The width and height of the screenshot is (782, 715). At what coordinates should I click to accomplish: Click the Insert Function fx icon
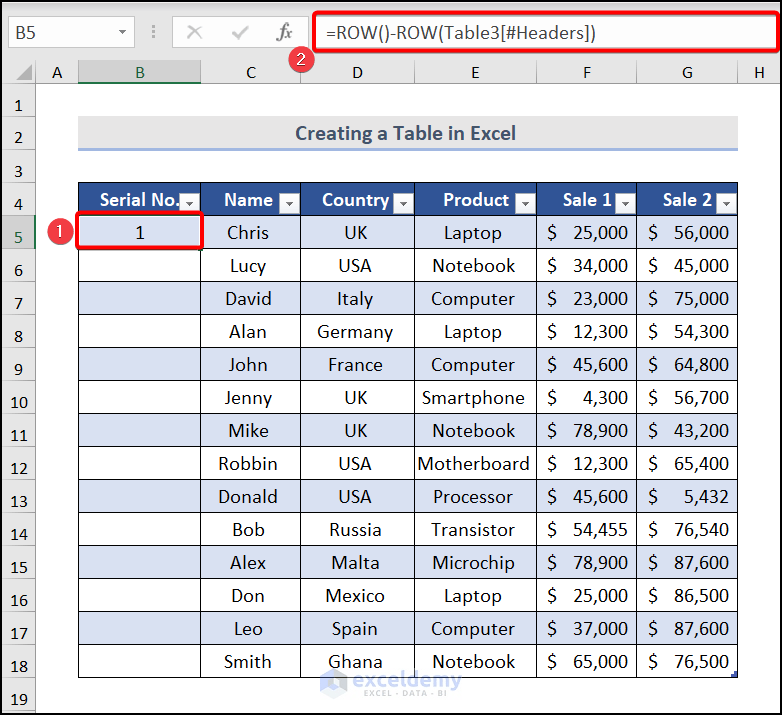click(284, 32)
